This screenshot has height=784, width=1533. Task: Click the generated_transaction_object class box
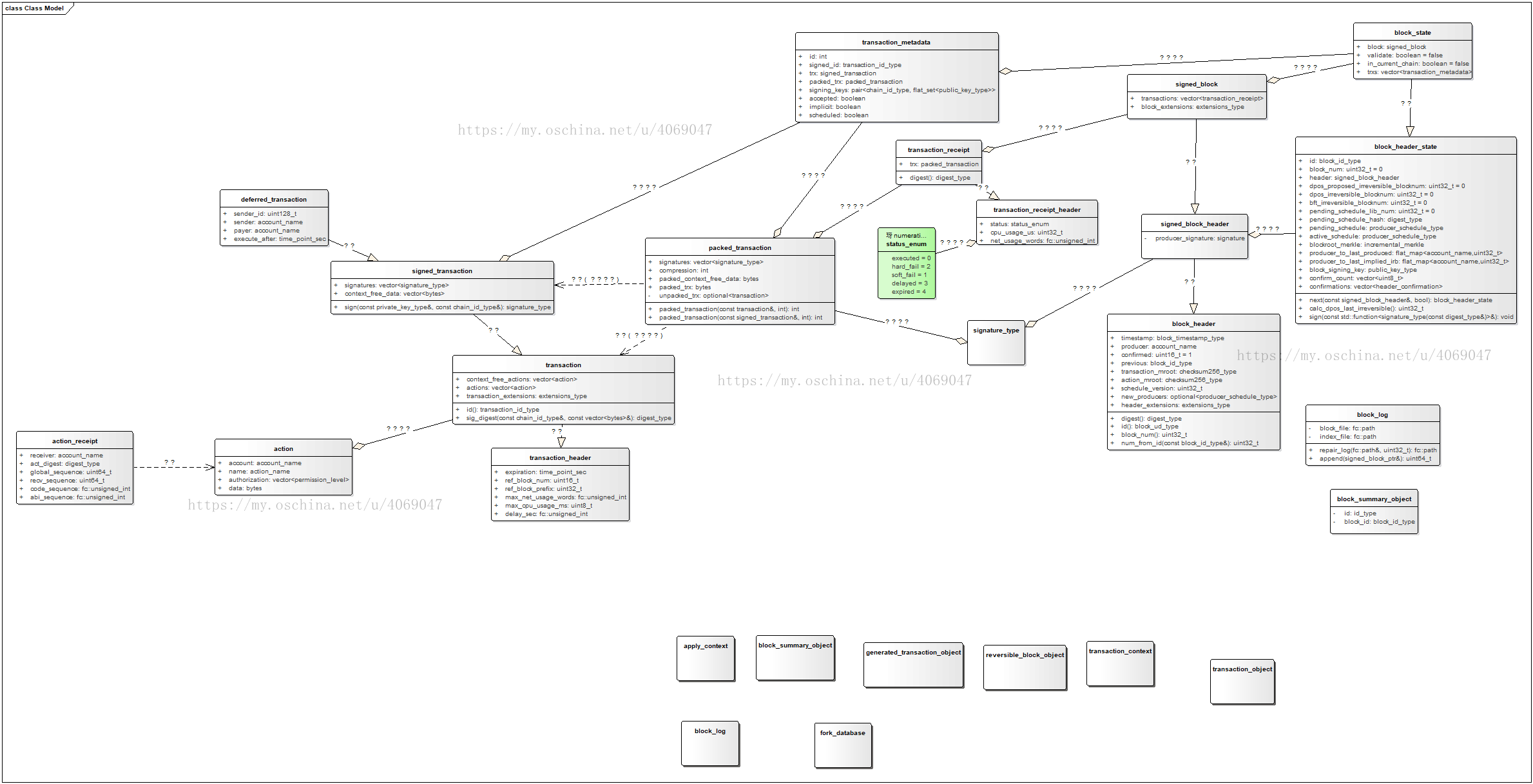pos(913,665)
